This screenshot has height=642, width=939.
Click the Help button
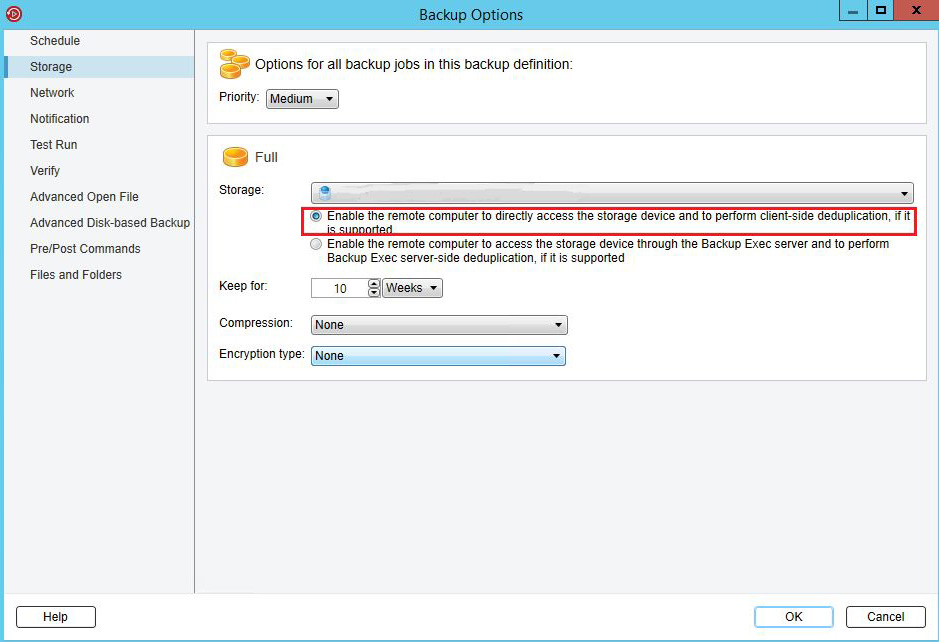tap(55, 617)
